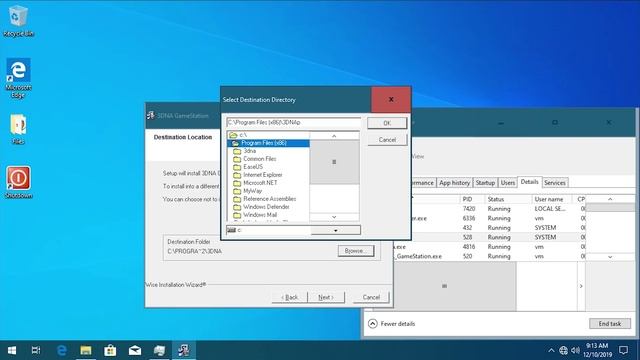Click Back in the 3DNA setup wizard
This screenshot has height=360, width=640.
(x=289, y=297)
